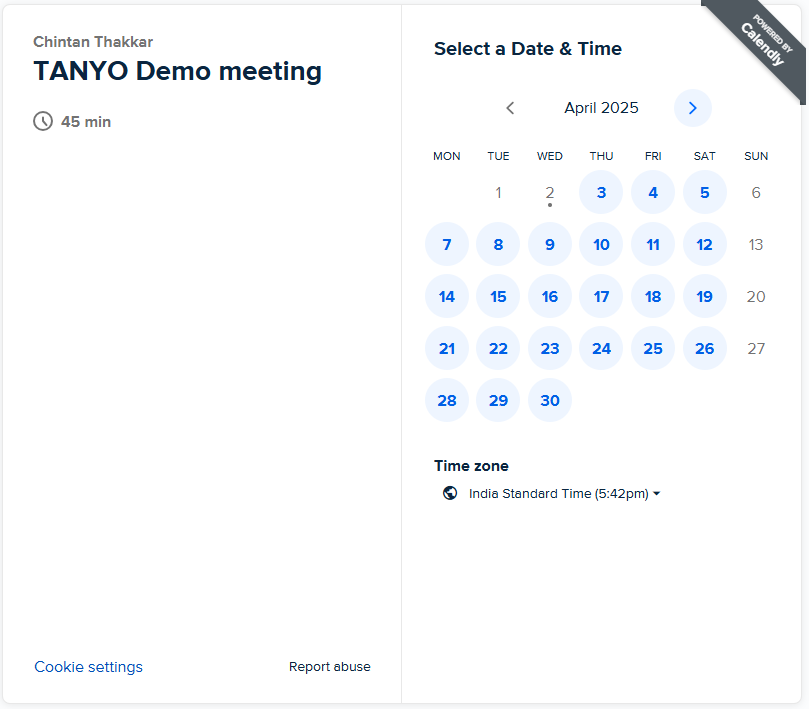Pick date 10 in April
This screenshot has width=809, height=709.
tap(601, 245)
